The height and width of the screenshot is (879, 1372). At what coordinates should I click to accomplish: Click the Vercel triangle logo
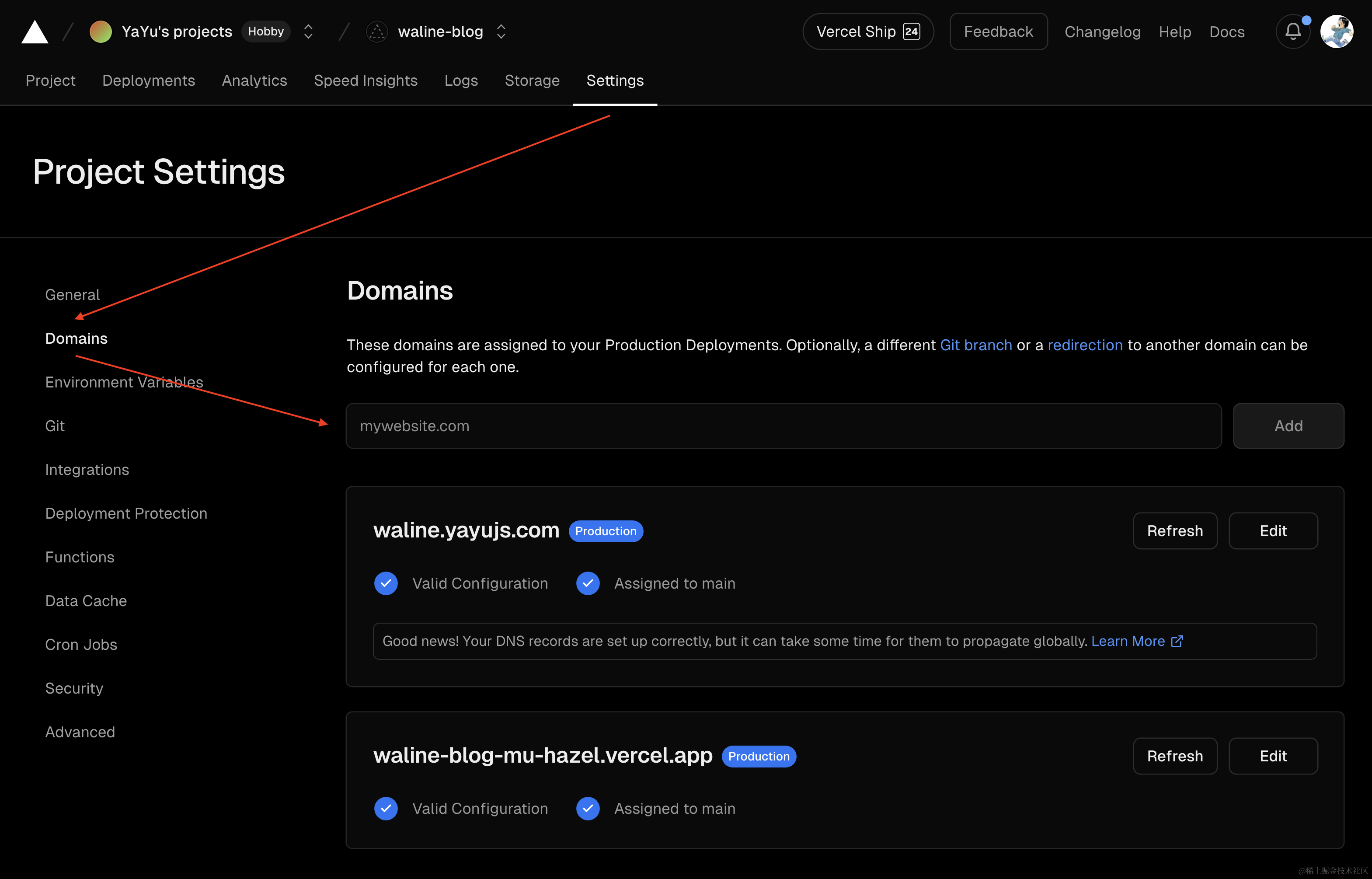(x=35, y=32)
